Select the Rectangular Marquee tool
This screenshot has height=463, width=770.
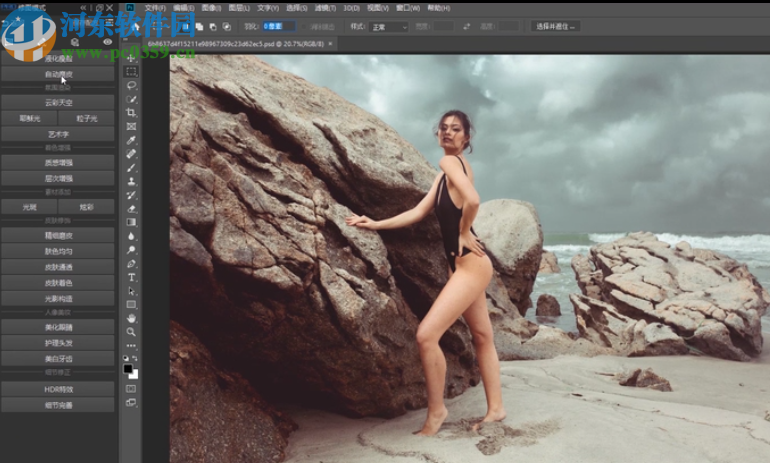131,72
